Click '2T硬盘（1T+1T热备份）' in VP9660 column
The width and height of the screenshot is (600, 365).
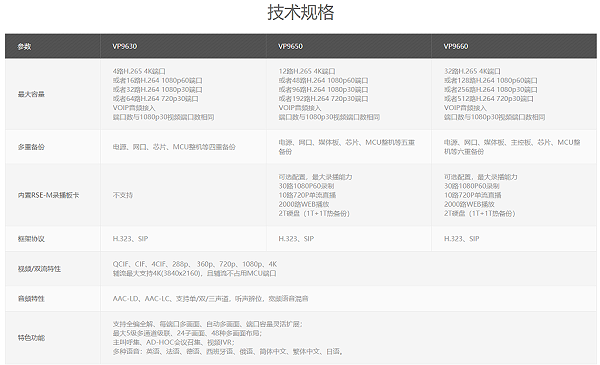click(479, 213)
